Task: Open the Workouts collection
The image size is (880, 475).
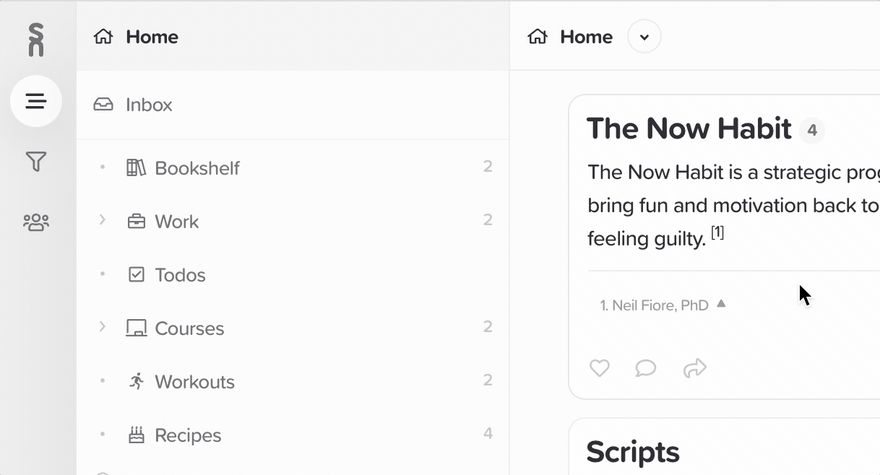Action: (293, 381)
